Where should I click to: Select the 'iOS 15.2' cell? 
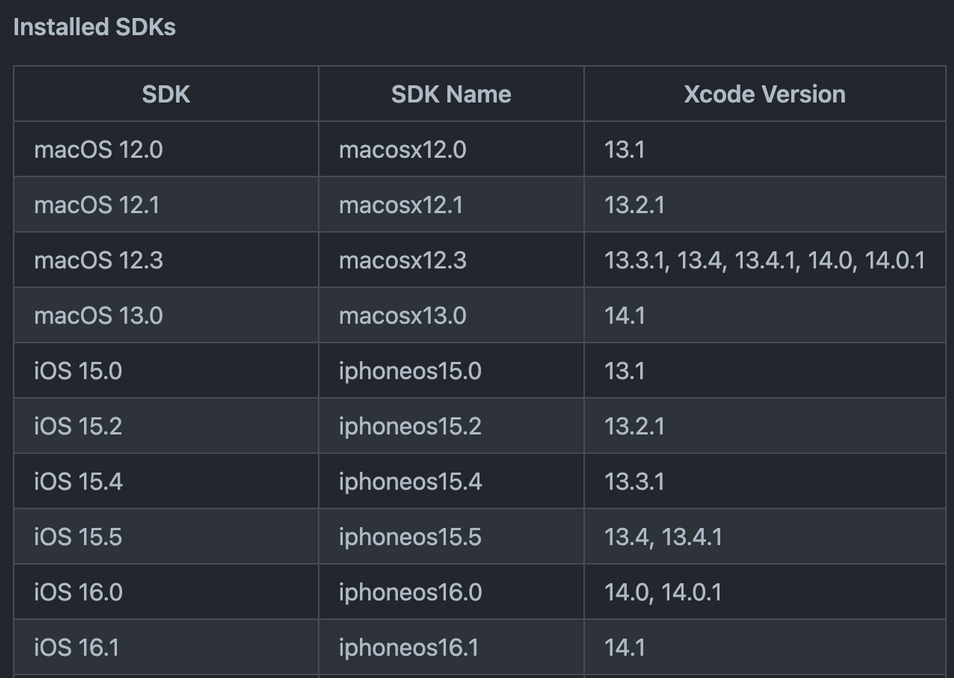[x=166, y=426]
